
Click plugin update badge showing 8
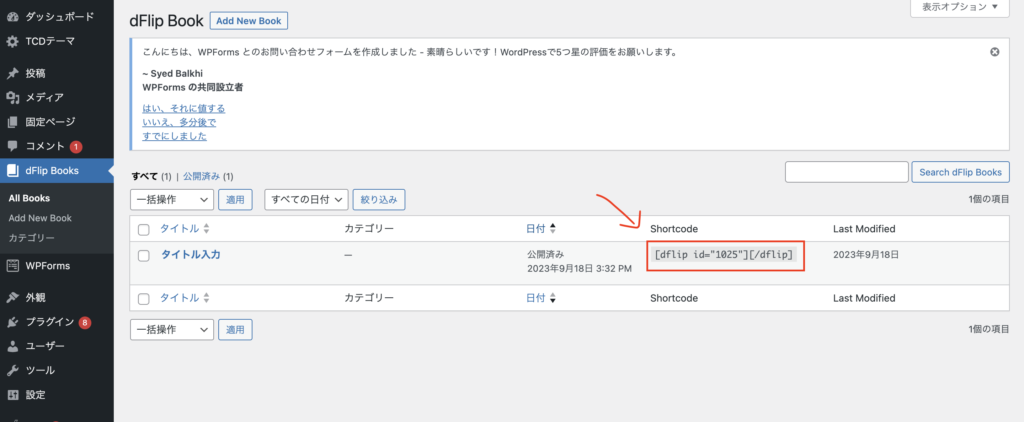coord(85,322)
